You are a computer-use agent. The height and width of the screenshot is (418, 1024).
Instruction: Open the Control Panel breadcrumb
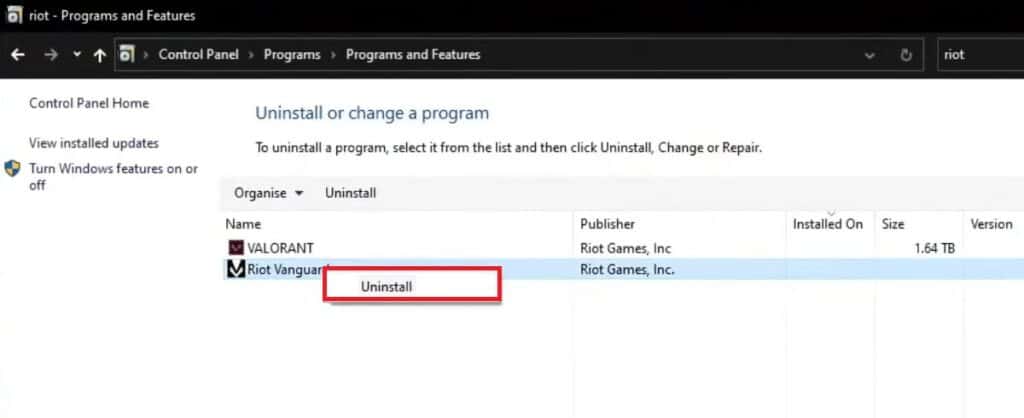(199, 55)
